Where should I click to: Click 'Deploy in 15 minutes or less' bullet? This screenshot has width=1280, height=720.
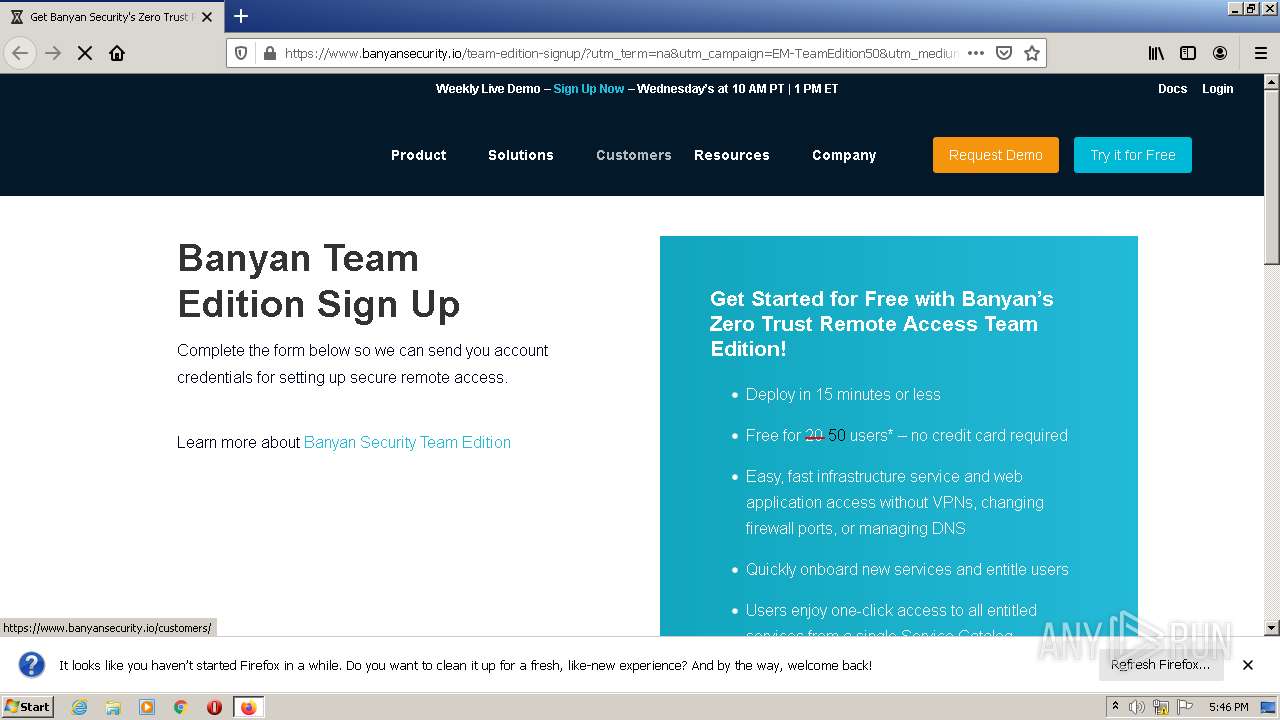(843, 394)
